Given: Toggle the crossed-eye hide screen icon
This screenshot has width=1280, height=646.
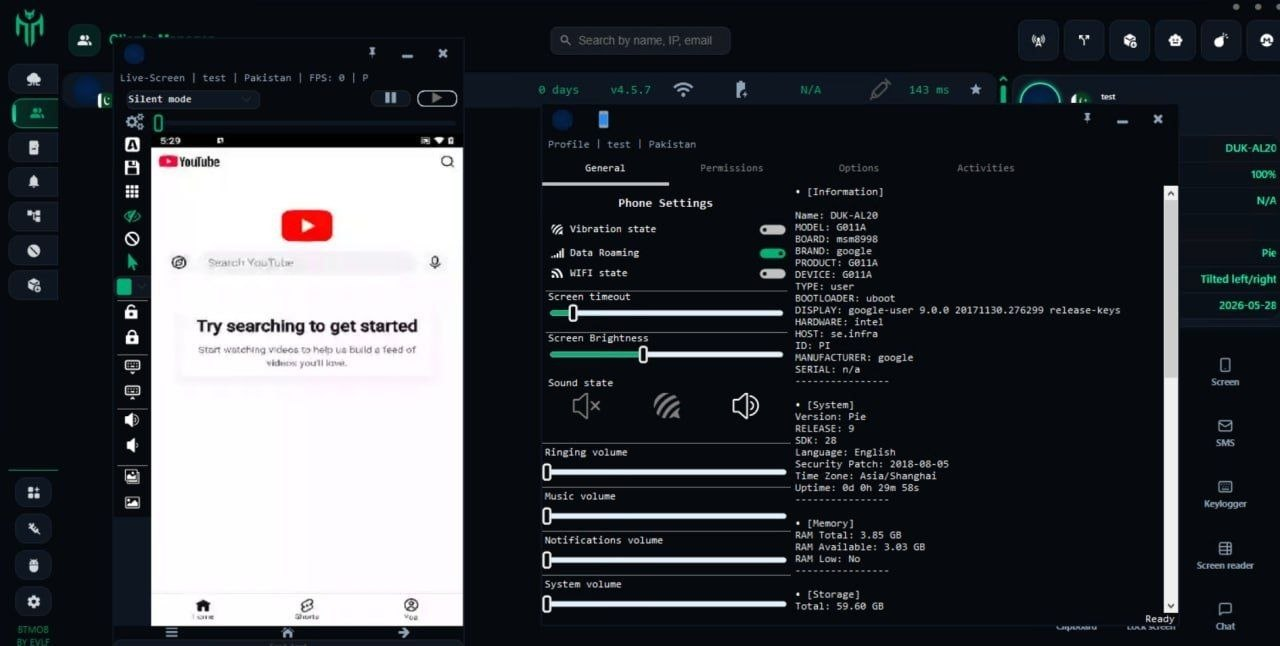Looking at the screenshot, I should click(x=132, y=216).
